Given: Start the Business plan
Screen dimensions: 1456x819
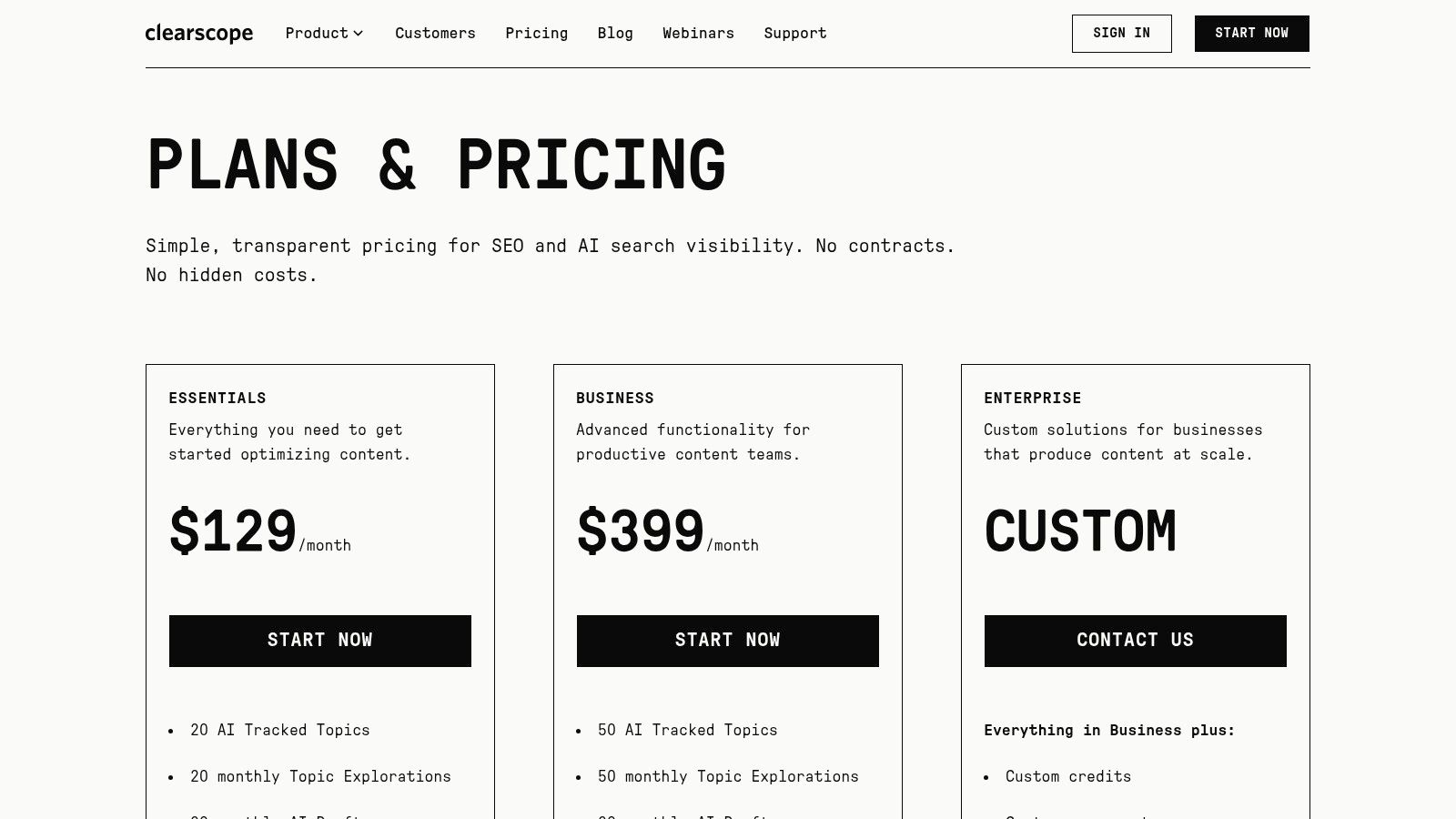Looking at the screenshot, I should point(727,640).
